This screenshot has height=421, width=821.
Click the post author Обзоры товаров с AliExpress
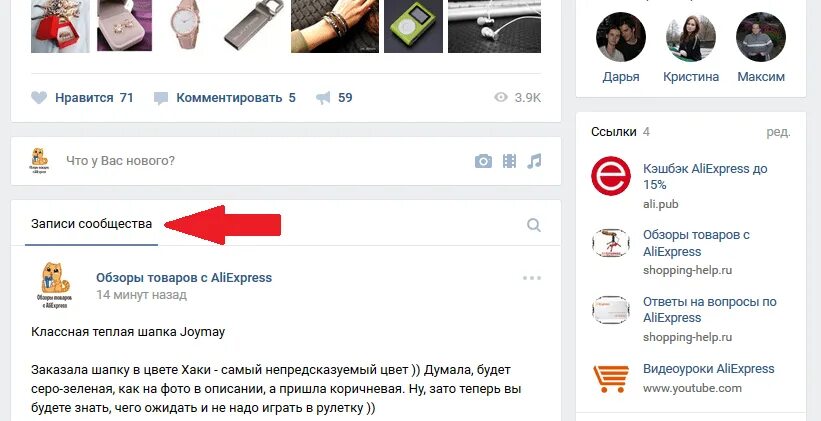point(184,278)
